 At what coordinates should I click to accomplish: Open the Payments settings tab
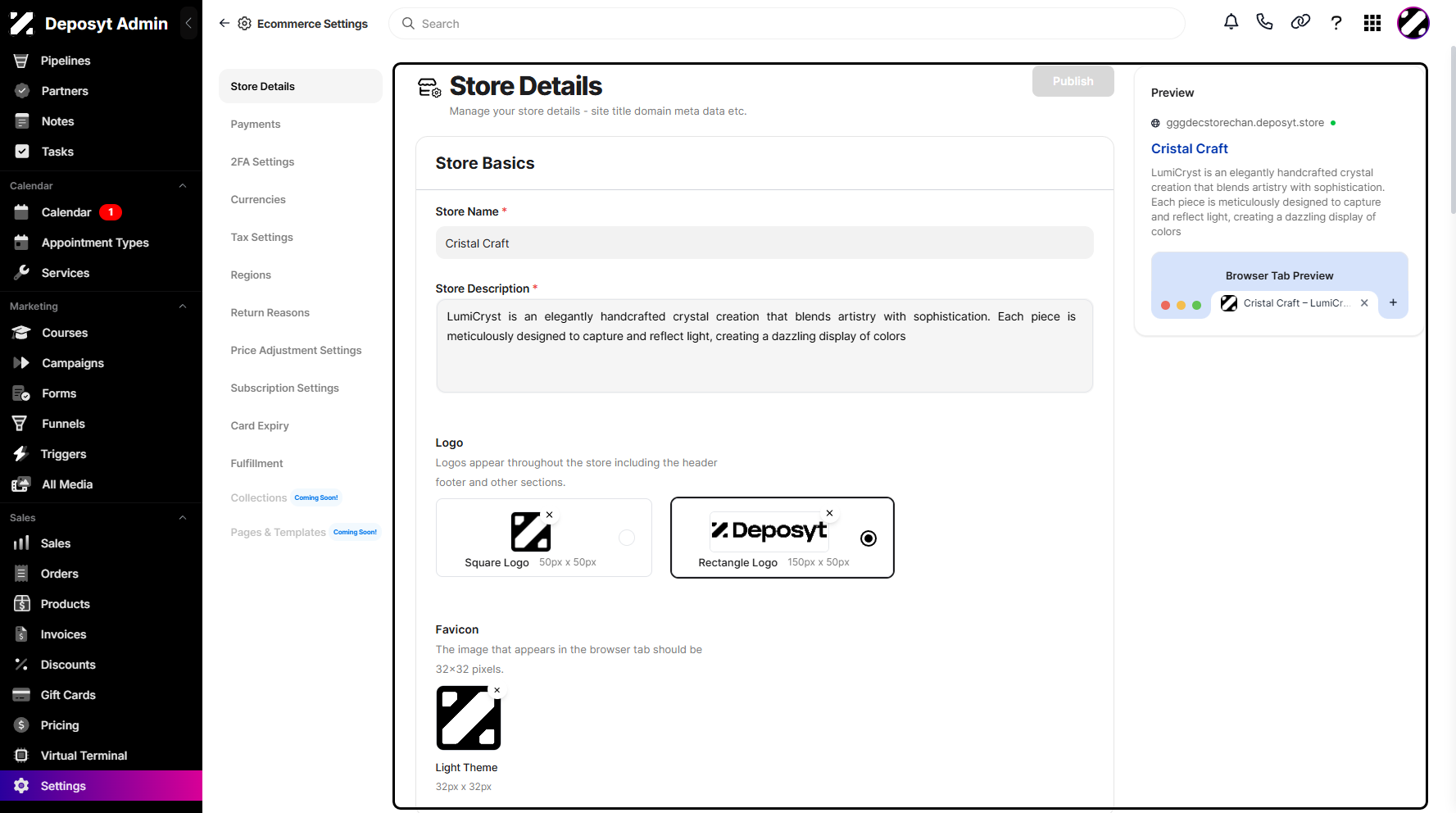point(256,124)
